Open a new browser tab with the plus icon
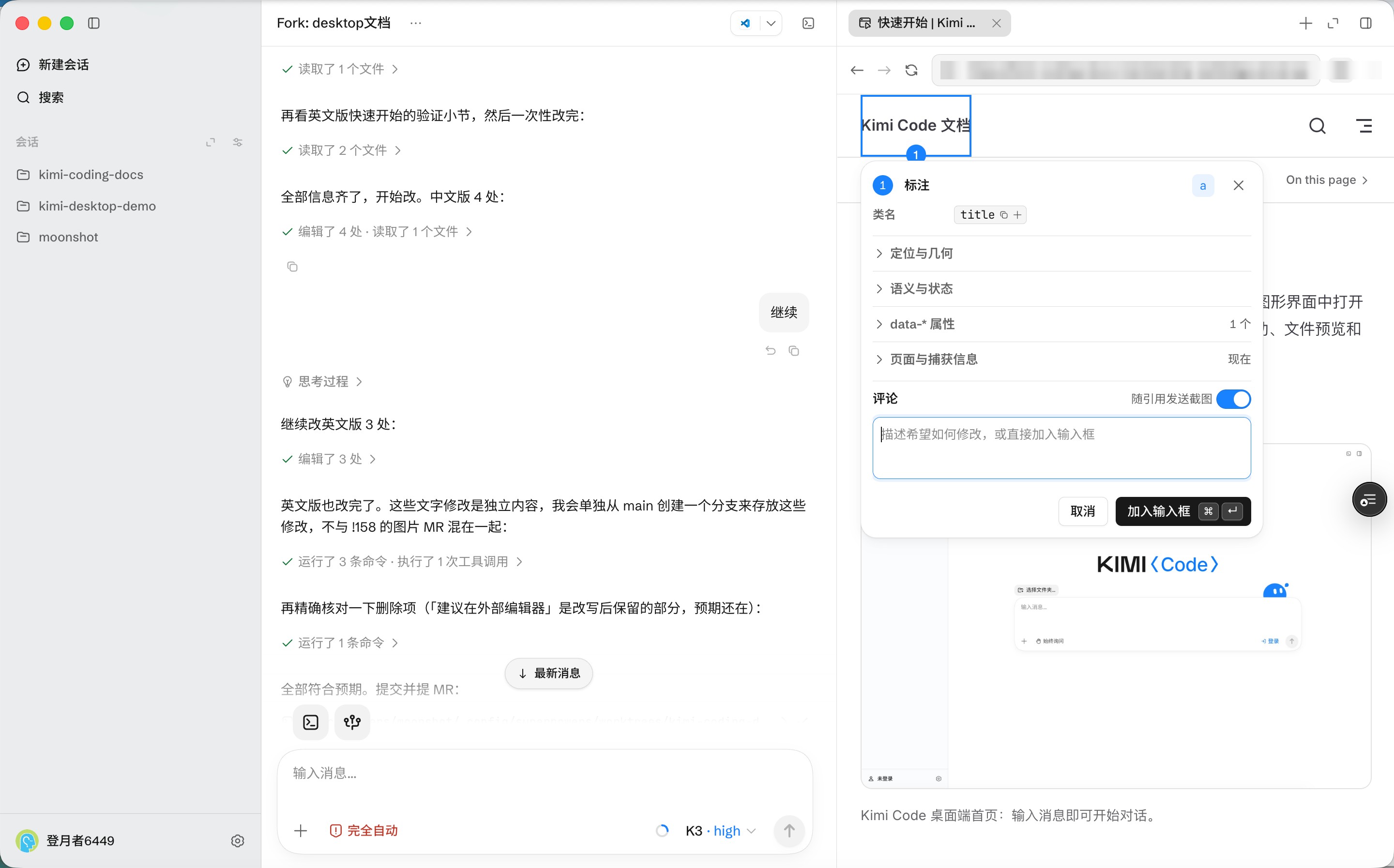The image size is (1394, 868). (1305, 24)
